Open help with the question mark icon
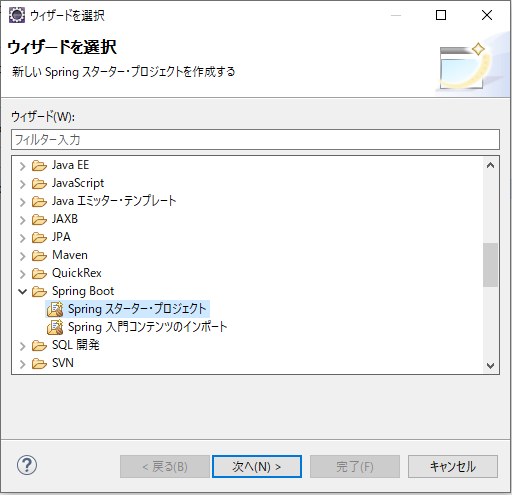Viewport: 512px width, 495px height. tap(27, 465)
